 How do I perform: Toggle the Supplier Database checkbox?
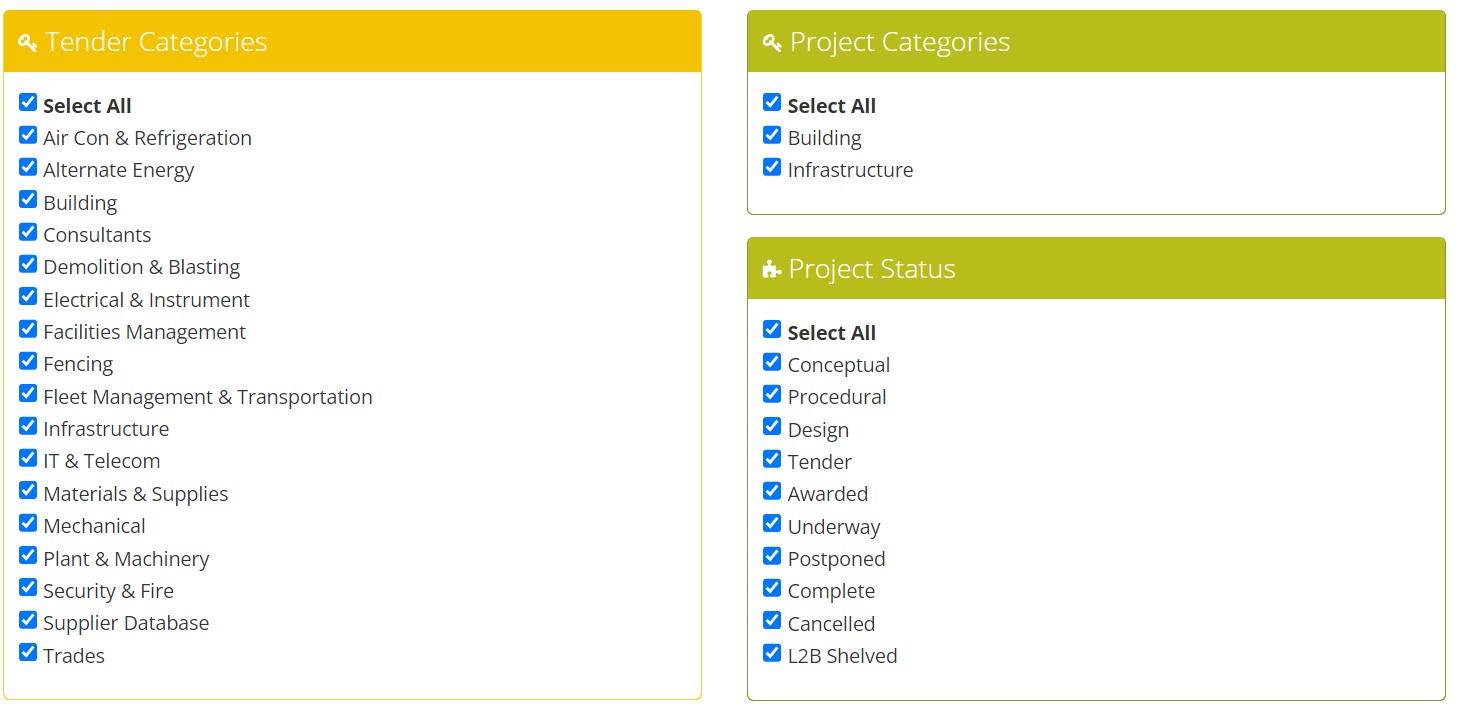point(28,620)
